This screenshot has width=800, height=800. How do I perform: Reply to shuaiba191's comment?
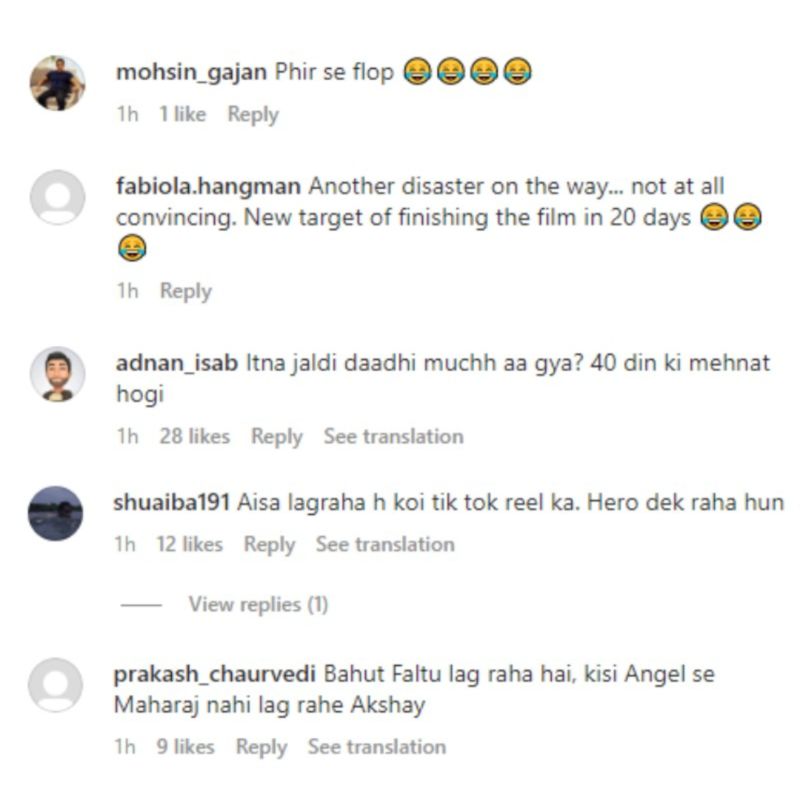coord(269,545)
